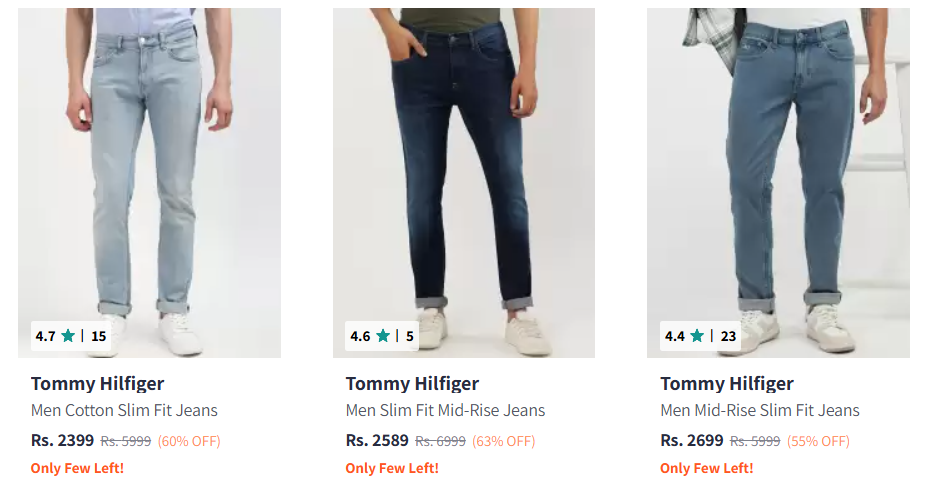Click the (60% OFF) discount label

189,441
